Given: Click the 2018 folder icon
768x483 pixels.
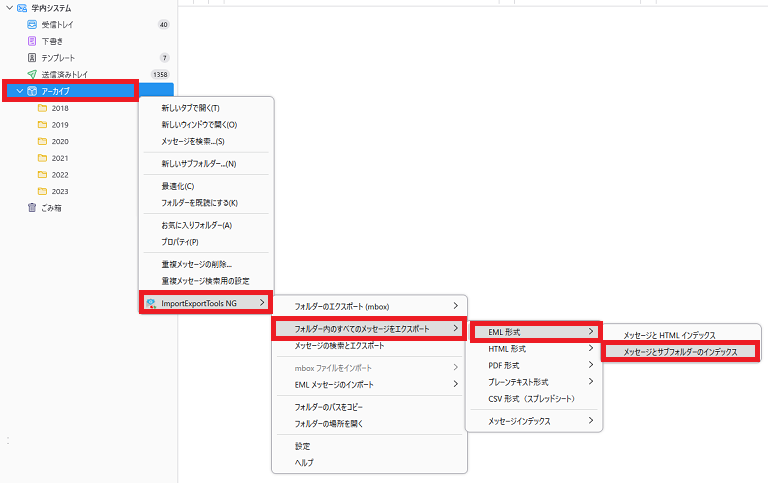Looking at the screenshot, I should [43, 108].
